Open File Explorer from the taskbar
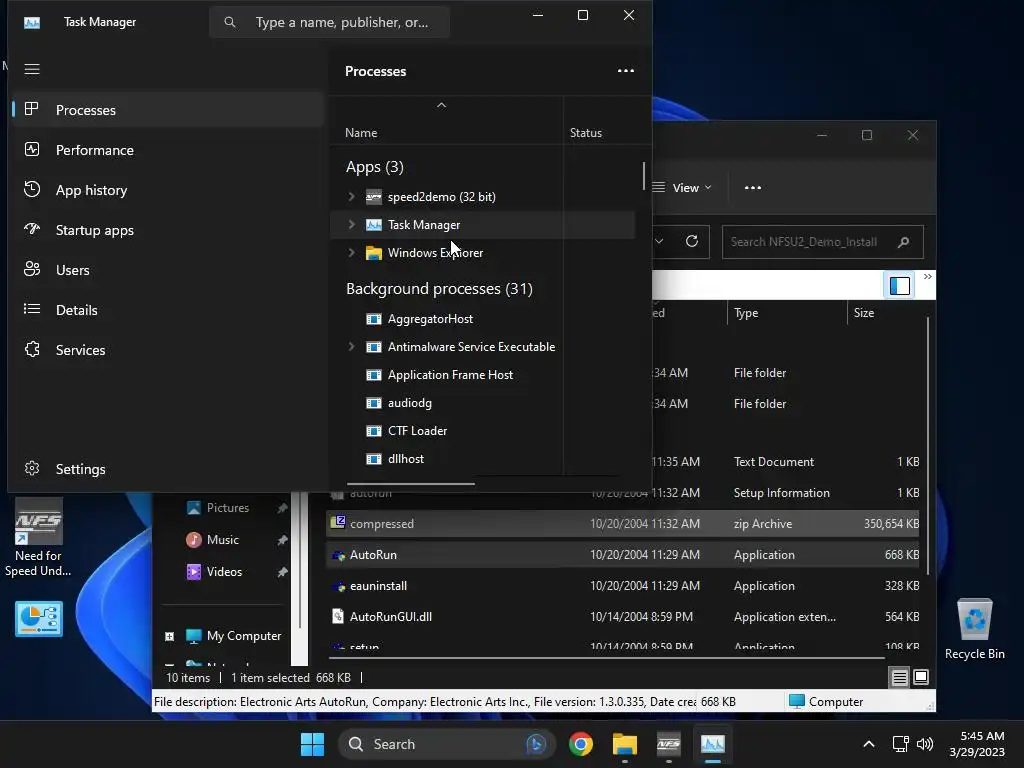The image size is (1024, 768). 624,744
